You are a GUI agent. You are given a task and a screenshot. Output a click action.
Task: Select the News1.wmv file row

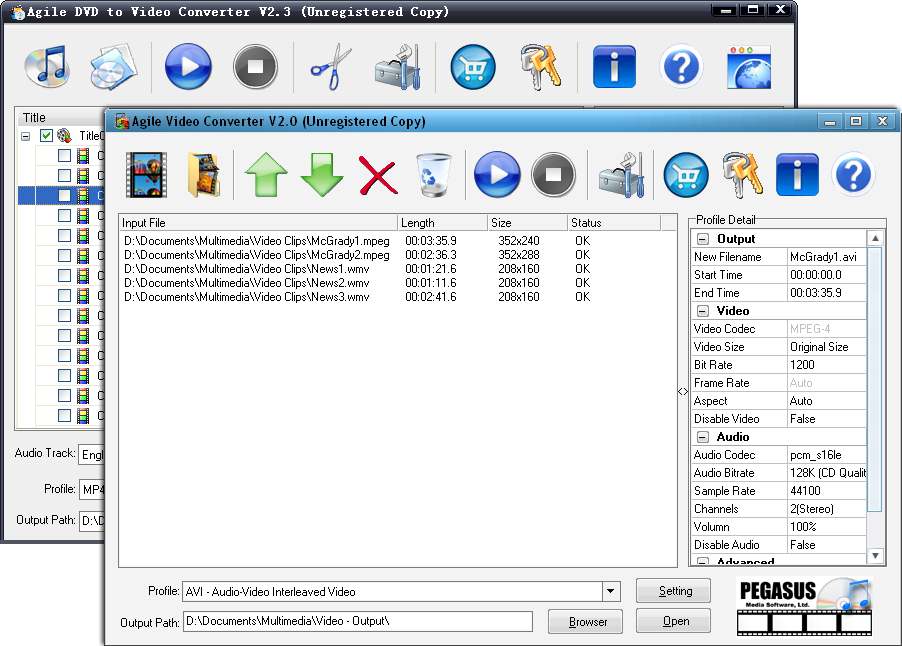point(398,269)
